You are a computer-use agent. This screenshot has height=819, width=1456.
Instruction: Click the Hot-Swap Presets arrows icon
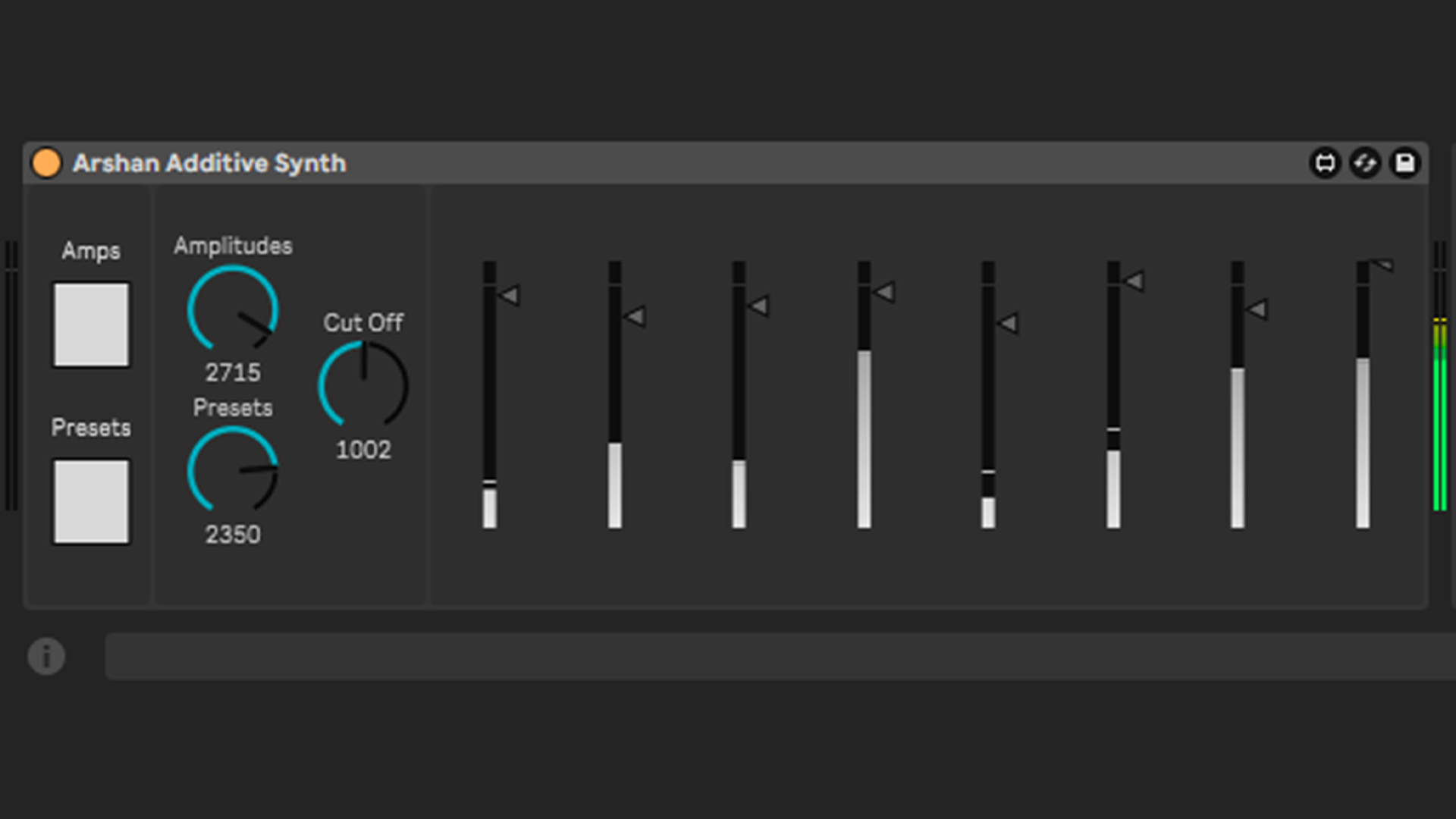tap(1365, 163)
